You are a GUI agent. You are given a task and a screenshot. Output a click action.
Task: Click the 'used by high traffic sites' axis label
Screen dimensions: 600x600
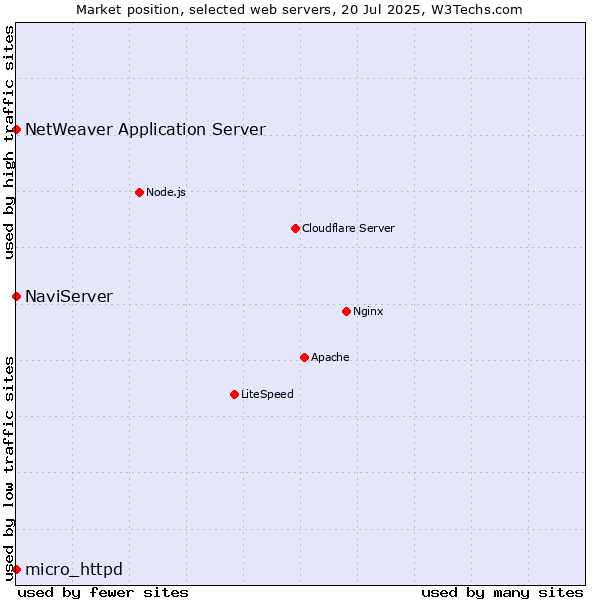click(8, 142)
